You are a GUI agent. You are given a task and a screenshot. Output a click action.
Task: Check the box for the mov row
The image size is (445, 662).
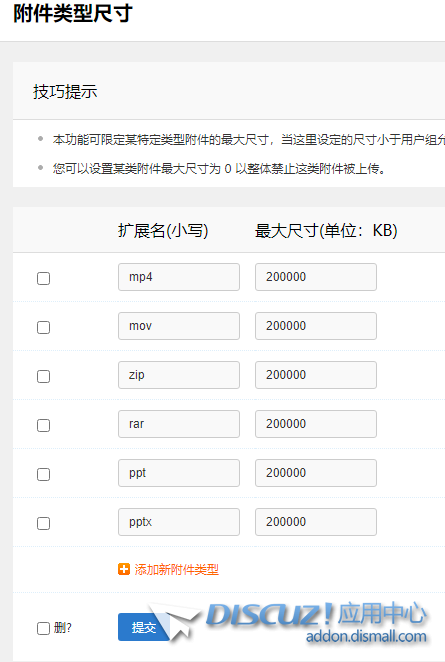tap(43, 327)
